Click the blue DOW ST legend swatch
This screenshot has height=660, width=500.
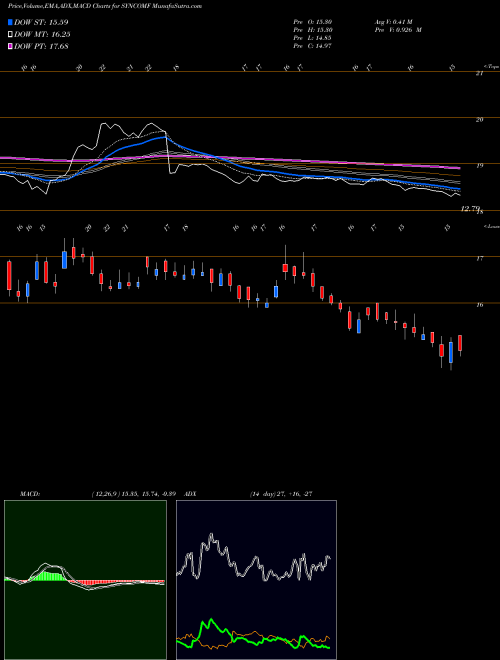(x=10, y=22)
